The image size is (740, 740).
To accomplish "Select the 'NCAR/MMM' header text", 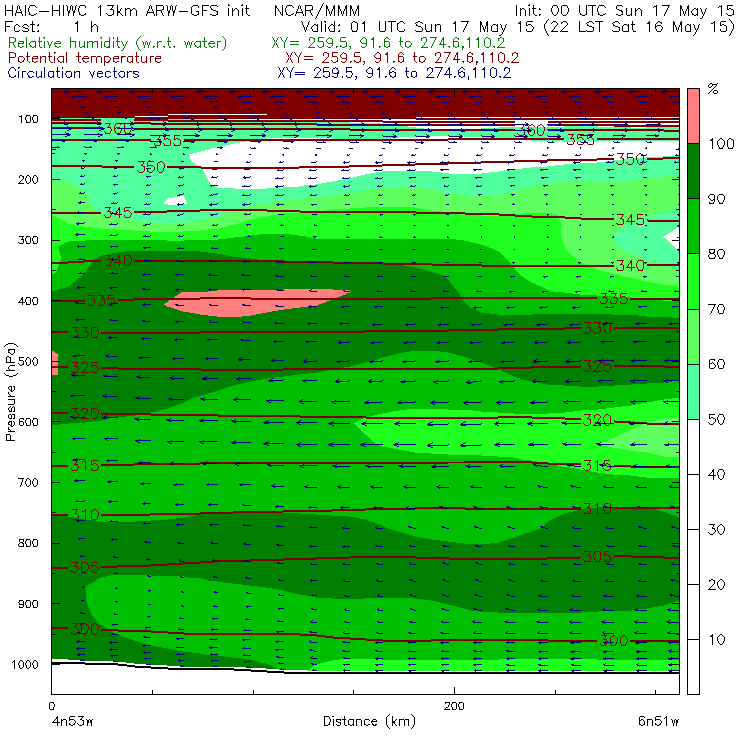I will tap(317, 11).
